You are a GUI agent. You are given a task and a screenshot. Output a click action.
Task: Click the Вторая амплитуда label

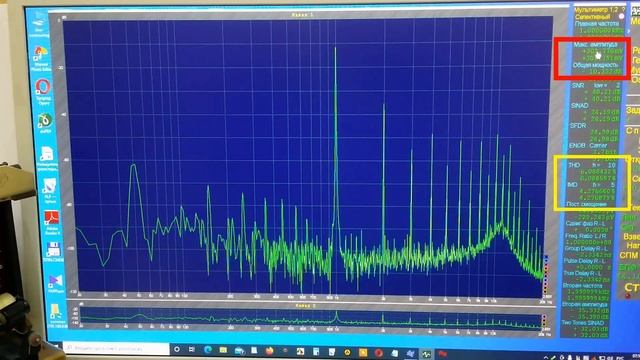click(x=585, y=304)
